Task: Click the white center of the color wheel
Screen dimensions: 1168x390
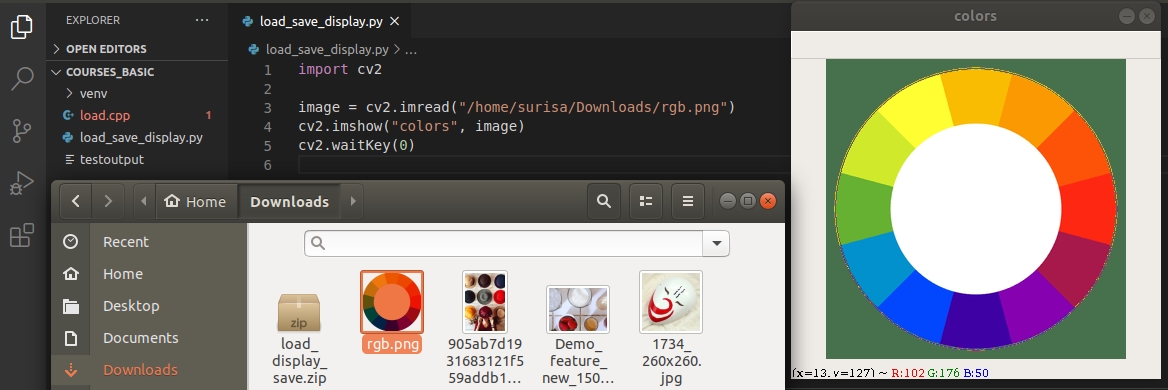Action: pos(976,209)
